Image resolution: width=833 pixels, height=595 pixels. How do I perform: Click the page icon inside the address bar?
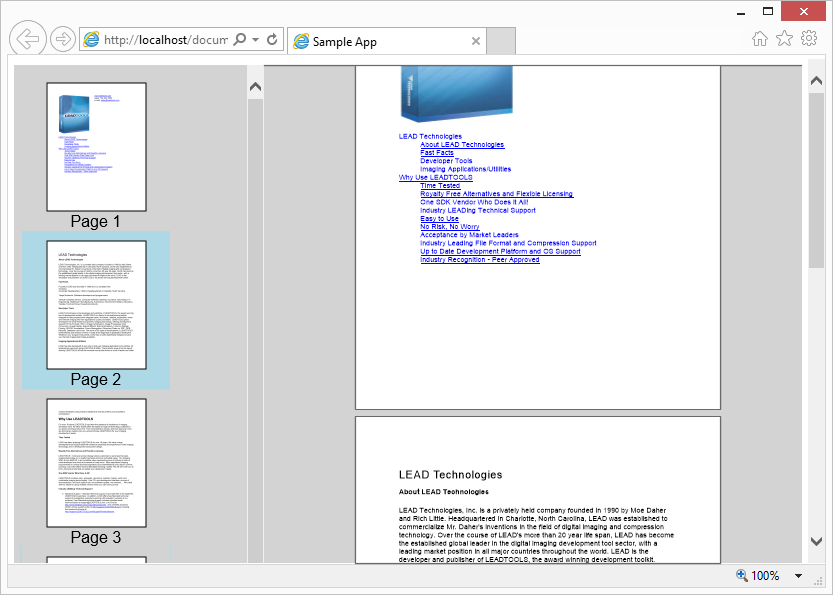(x=91, y=39)
